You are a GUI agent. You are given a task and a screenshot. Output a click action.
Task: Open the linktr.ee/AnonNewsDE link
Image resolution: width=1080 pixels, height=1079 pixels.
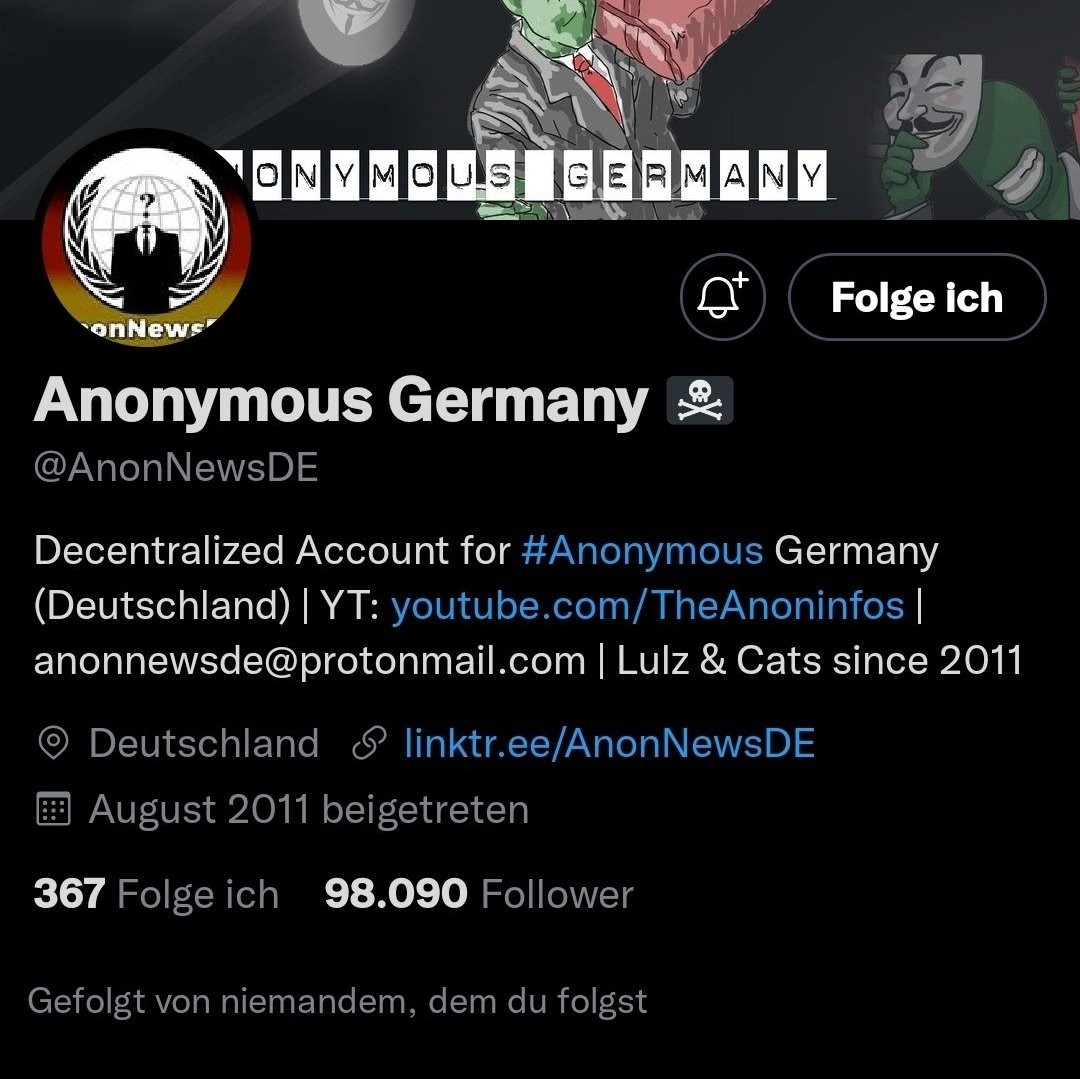[610, 743]
